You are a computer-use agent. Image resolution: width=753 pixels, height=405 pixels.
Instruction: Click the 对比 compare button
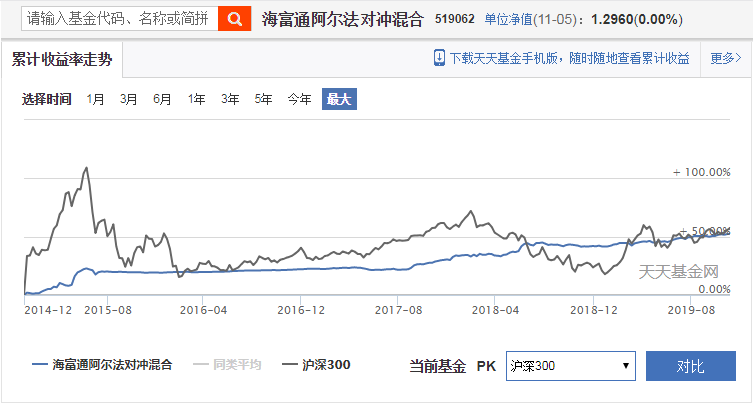coord(691,366)
